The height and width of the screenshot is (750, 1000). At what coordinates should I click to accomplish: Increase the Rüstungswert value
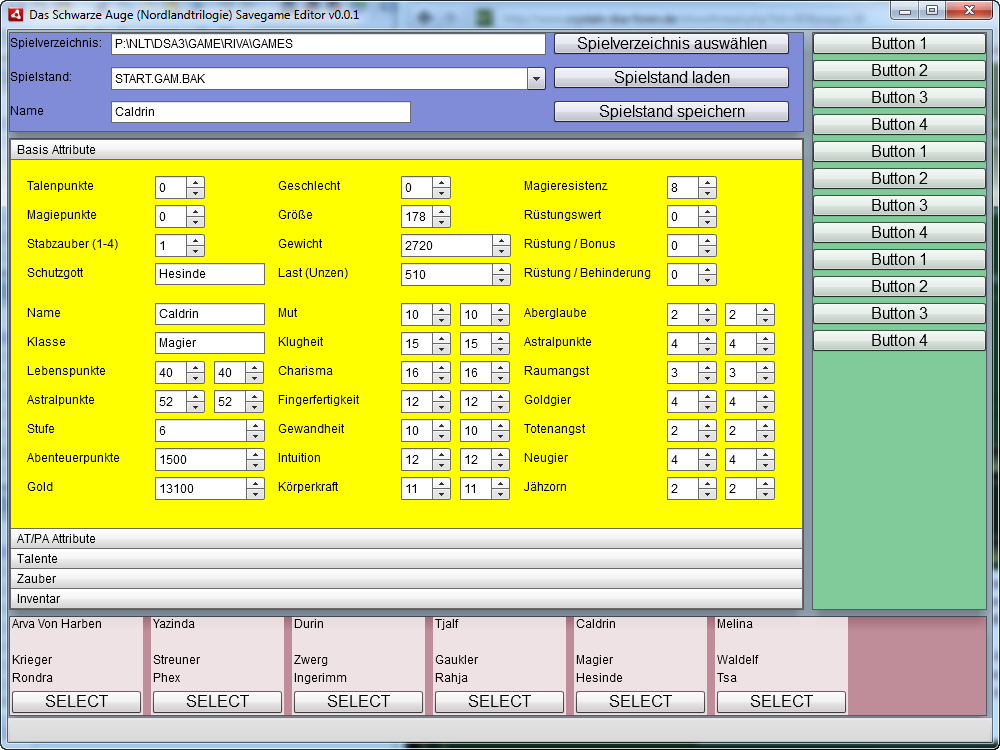click(707, 211)
